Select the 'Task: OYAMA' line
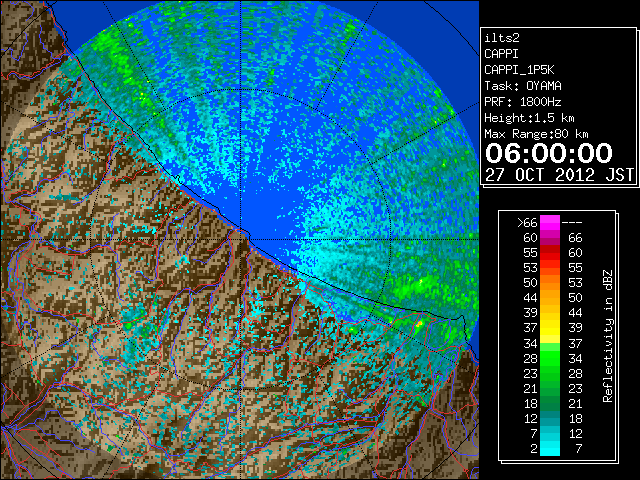This screenshot has height=480, width=640. tap(523, 86)
